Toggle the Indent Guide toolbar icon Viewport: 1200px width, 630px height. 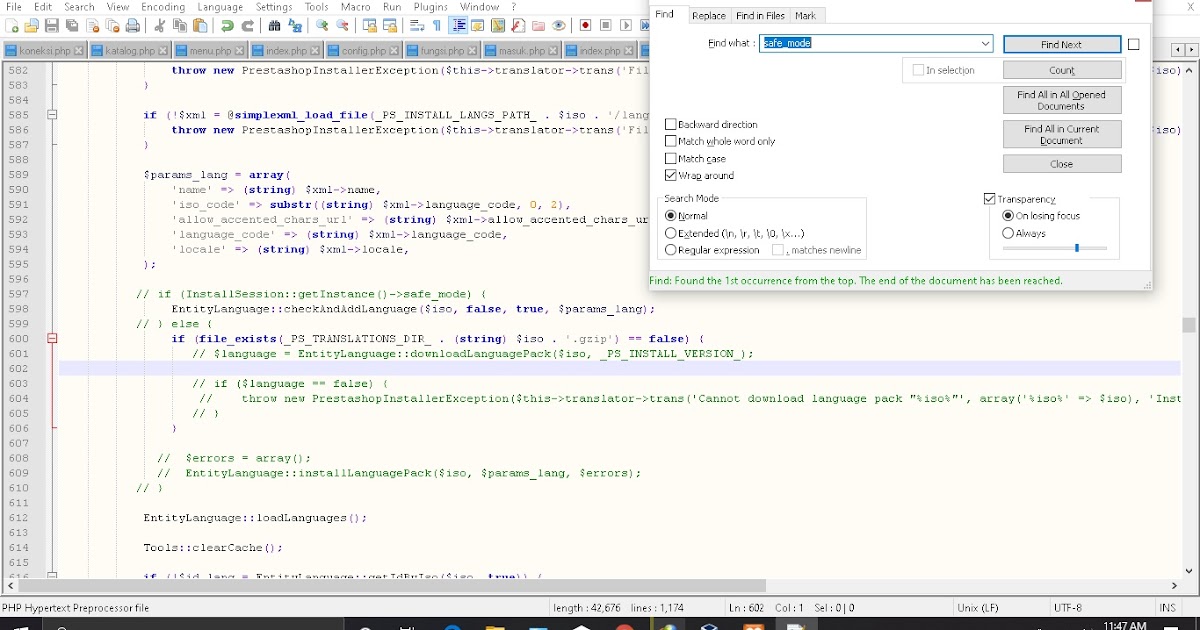coord(458,25)
